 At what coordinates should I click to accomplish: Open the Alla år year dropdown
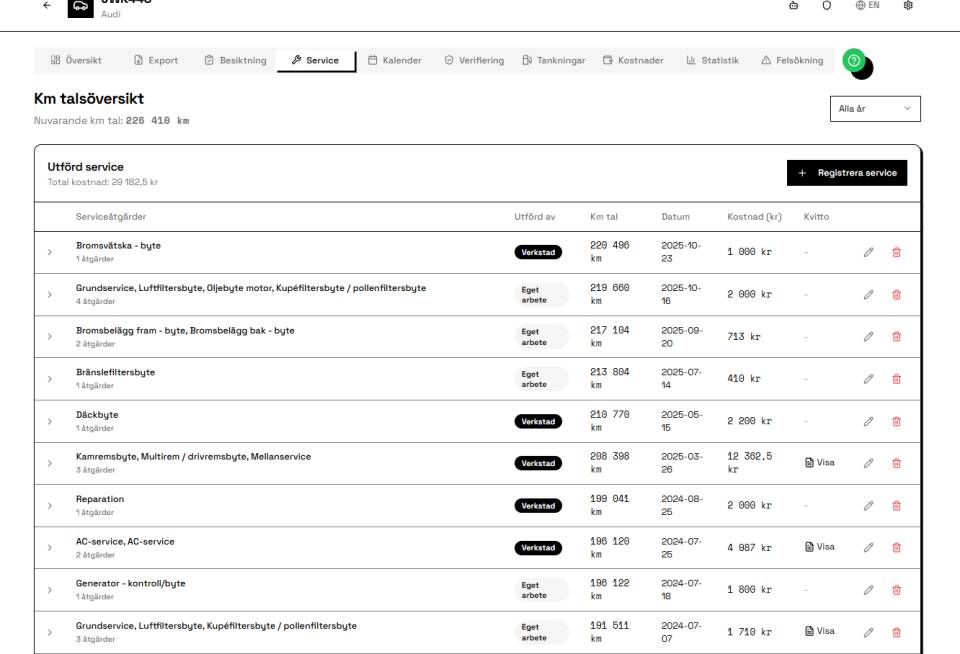[x=875, y=109]
